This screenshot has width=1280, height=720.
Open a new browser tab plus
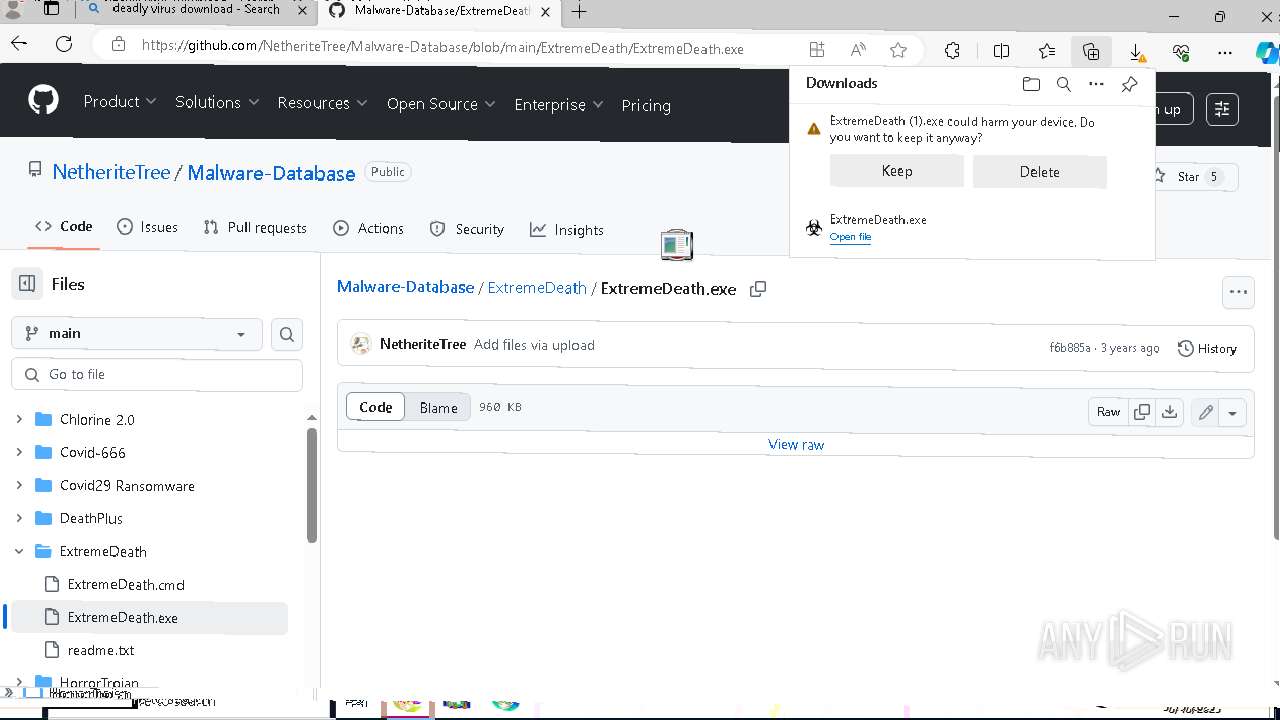(x=579, y=12)
